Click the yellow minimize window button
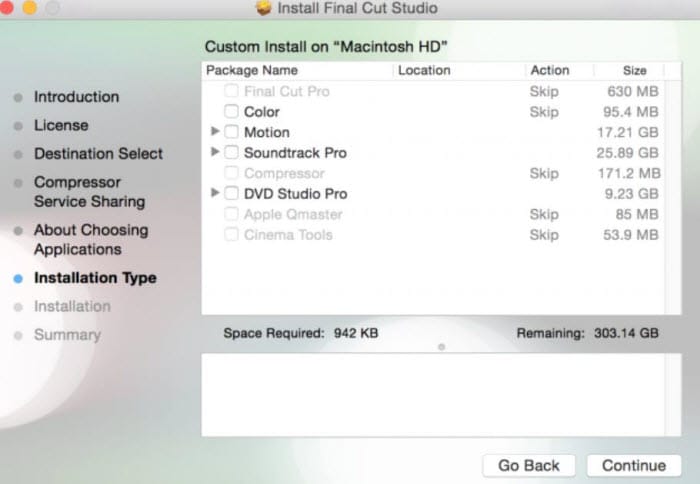 [x=30, y=7]
